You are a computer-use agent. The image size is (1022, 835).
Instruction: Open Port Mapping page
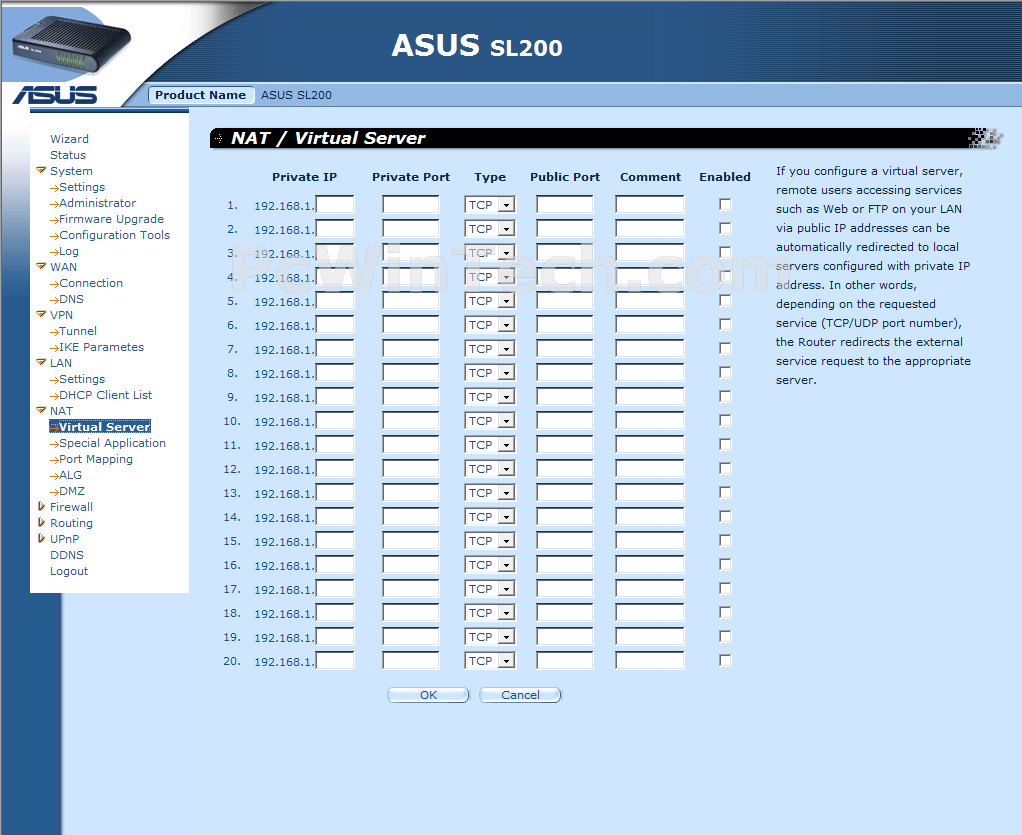95,459
